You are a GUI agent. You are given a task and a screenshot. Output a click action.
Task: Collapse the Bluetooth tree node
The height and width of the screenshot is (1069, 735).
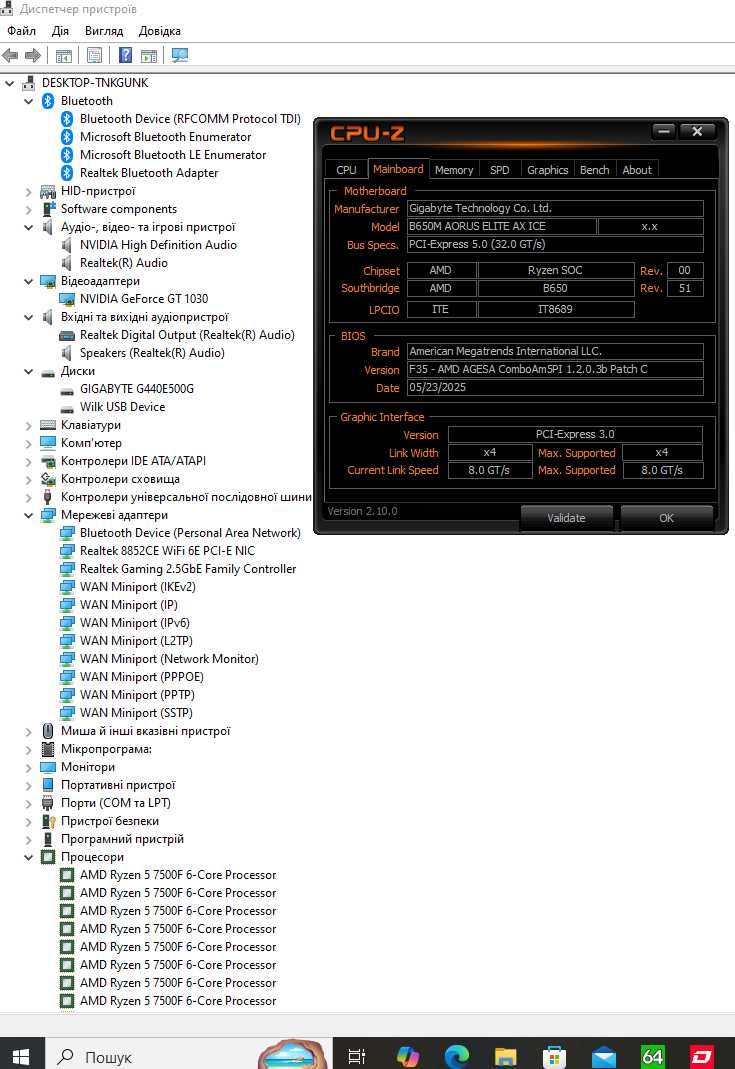point(29,101)
